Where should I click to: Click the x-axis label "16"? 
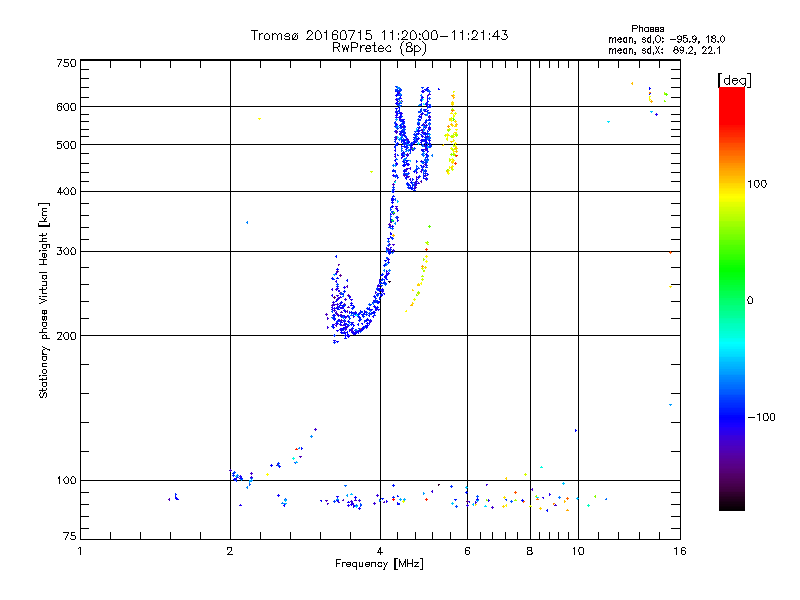(x=680, y=551)
